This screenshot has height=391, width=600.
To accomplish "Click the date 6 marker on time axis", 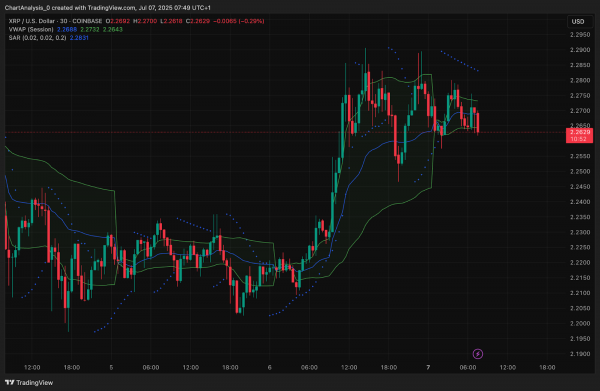I will click(269, 367).
